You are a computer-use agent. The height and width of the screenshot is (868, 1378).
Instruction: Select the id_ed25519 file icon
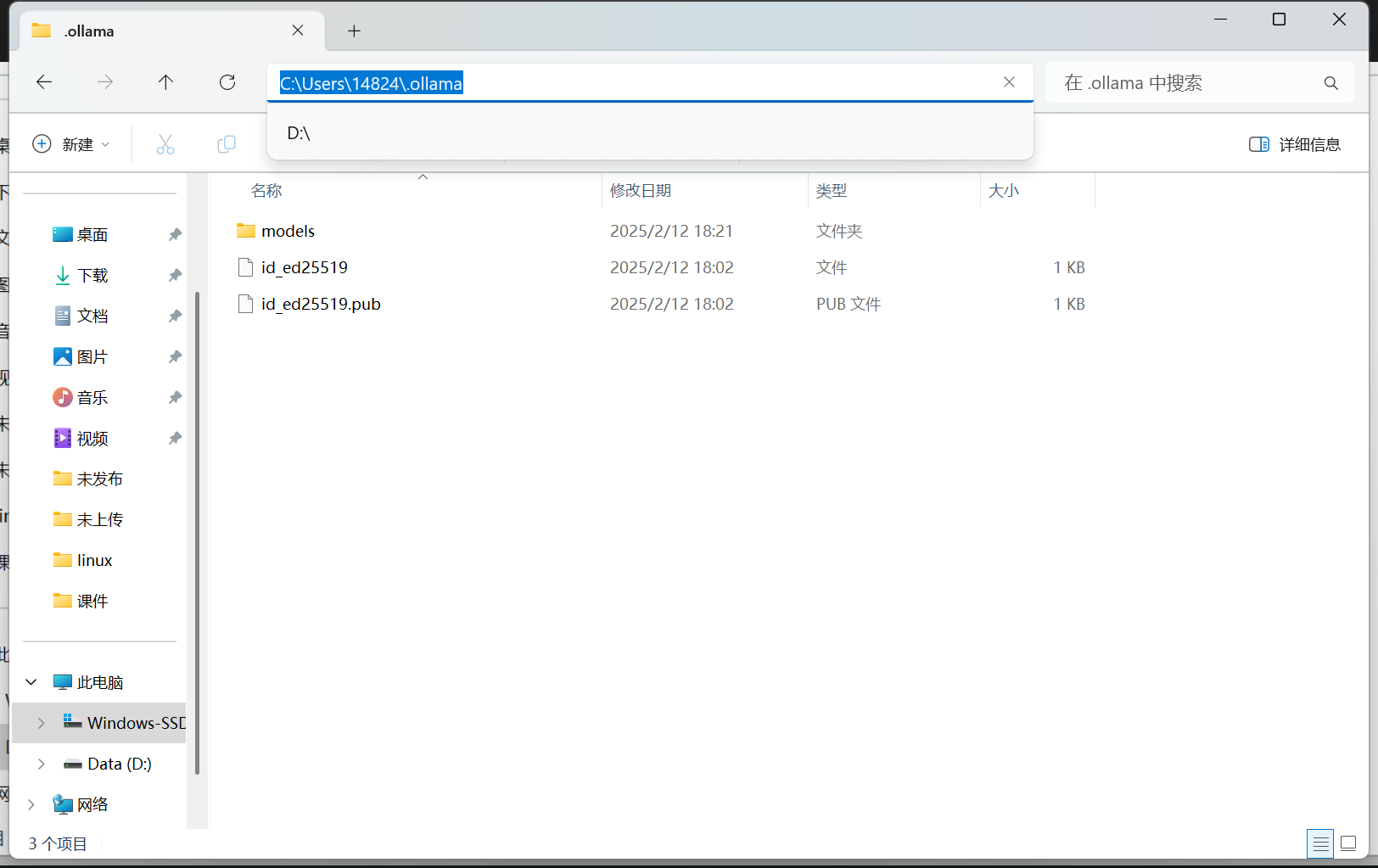pyautogui.click(x=246, y=267)
